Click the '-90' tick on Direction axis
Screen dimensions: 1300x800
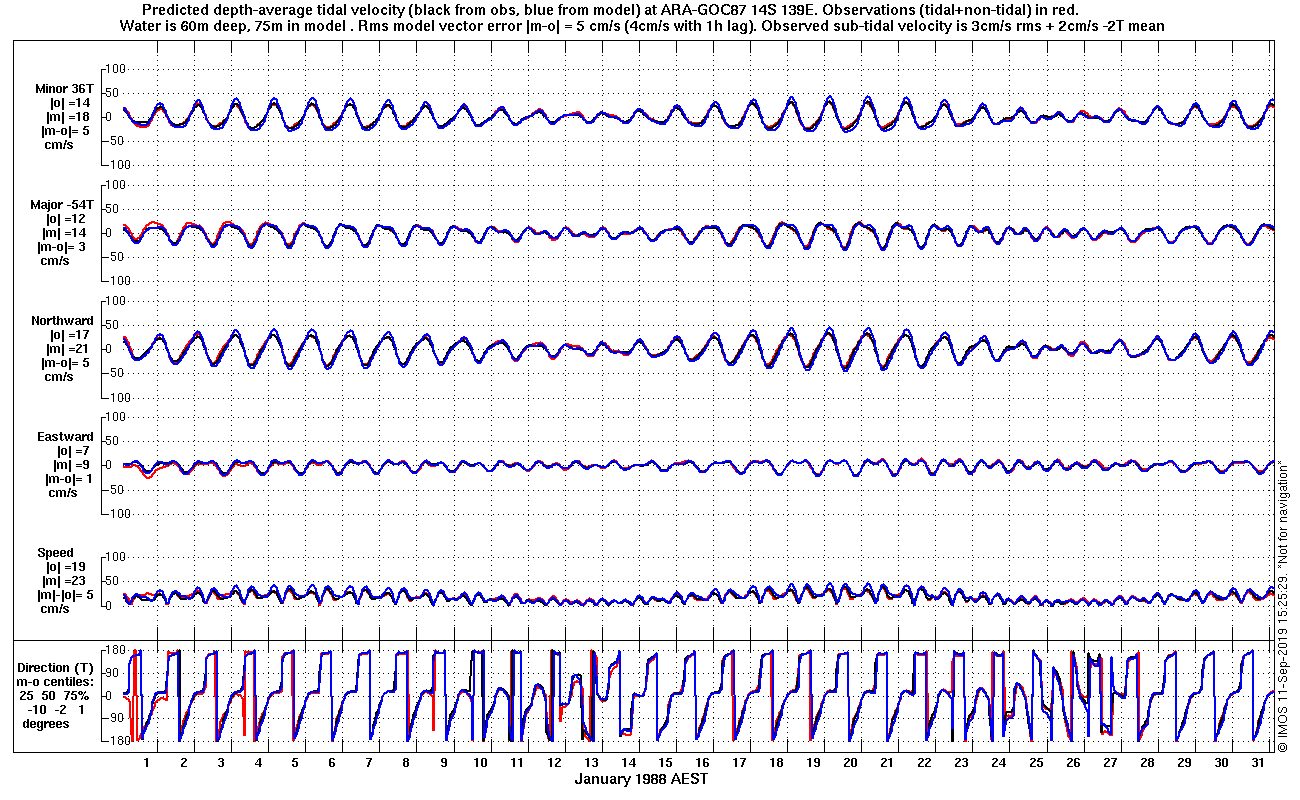click(x=114, y=718)
